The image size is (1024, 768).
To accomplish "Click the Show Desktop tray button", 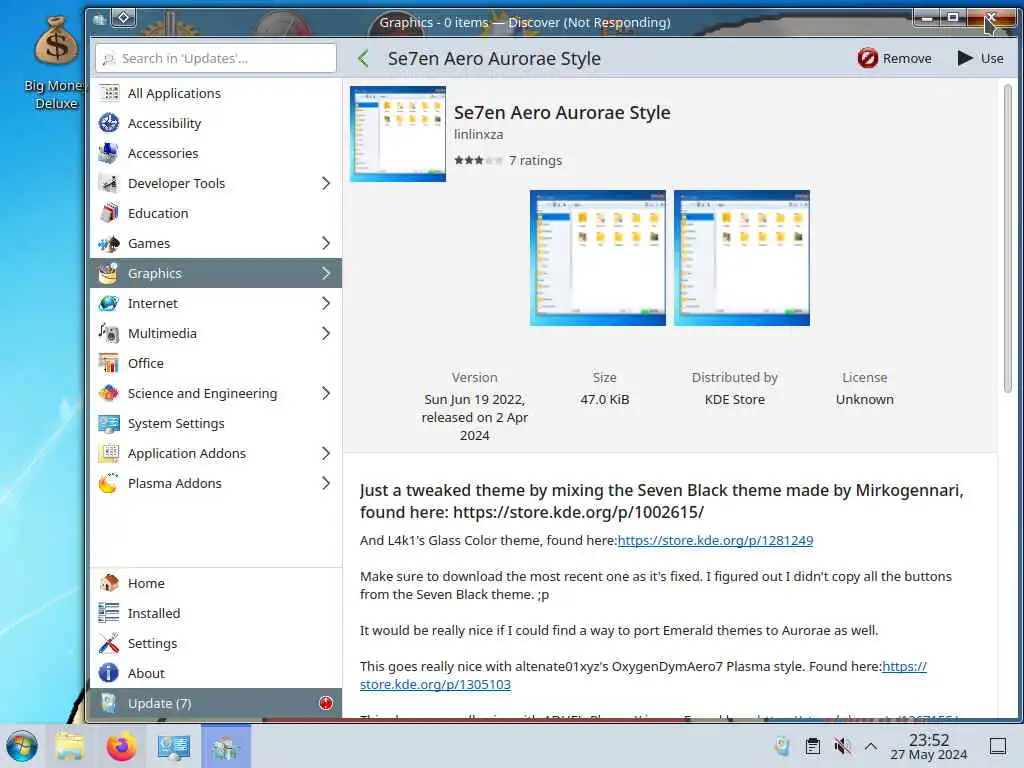I will coord(998,746).
